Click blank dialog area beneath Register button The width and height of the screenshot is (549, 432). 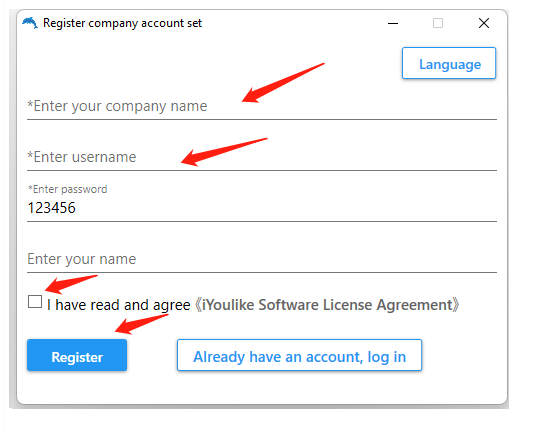click(x=77, y=387)
